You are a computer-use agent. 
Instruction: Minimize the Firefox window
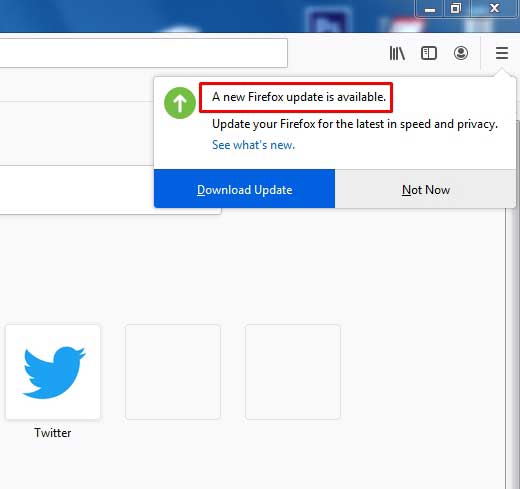click(x=429, y=9)
